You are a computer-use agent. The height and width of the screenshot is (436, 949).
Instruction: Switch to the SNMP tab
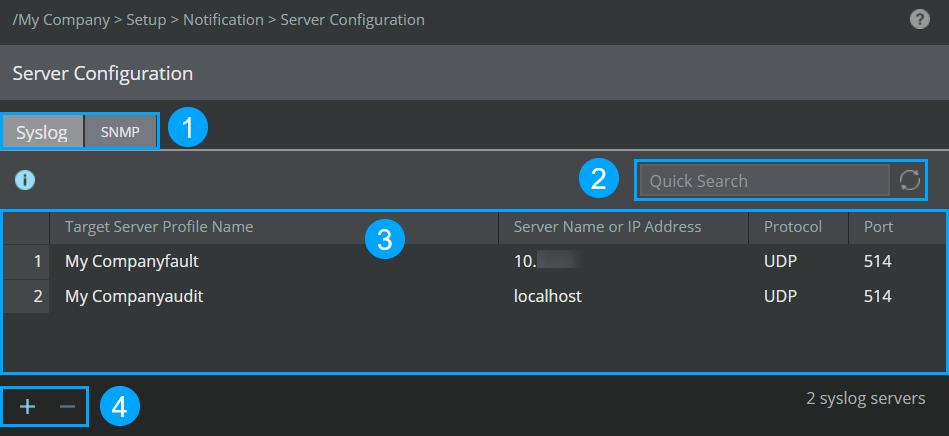(120, 132)
